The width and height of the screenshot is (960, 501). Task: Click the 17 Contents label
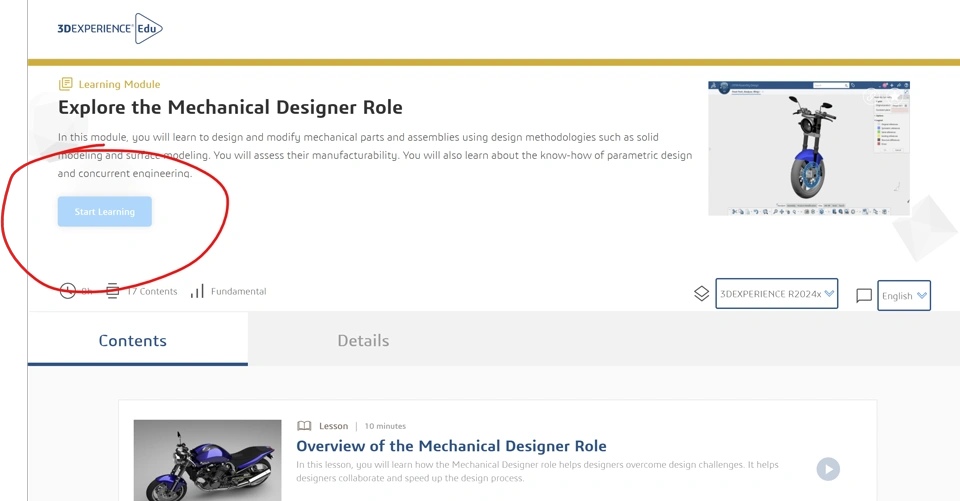(x=152, y=292)
